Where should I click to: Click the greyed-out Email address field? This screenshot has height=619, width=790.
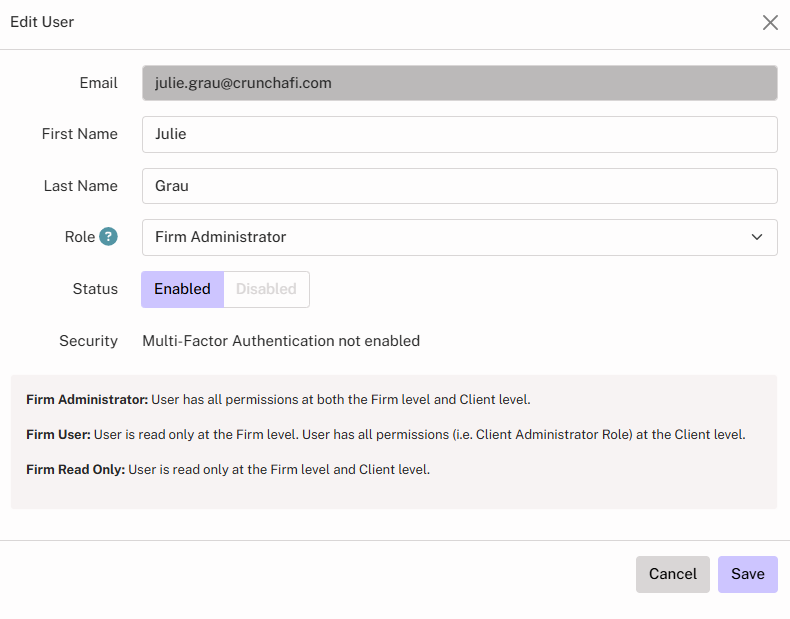coord(459,83)
